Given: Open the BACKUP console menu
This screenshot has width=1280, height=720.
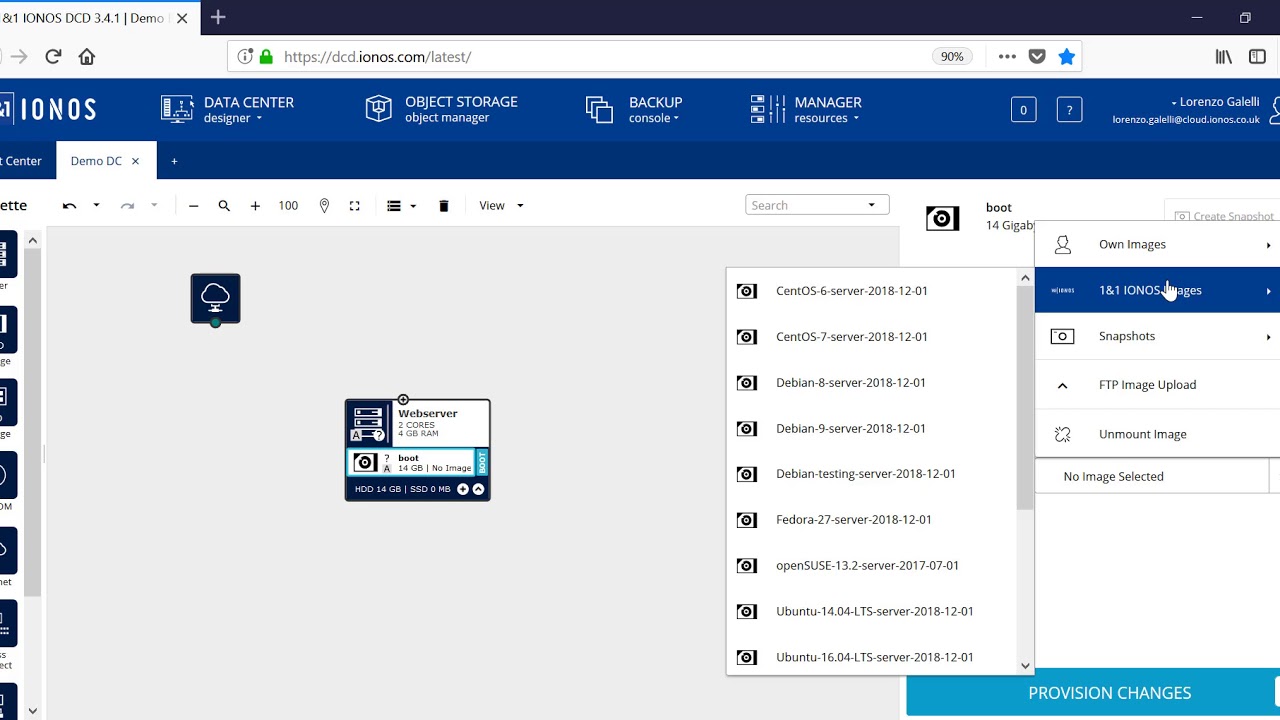Looking at the screenshot, I should (x=635, y=109).
